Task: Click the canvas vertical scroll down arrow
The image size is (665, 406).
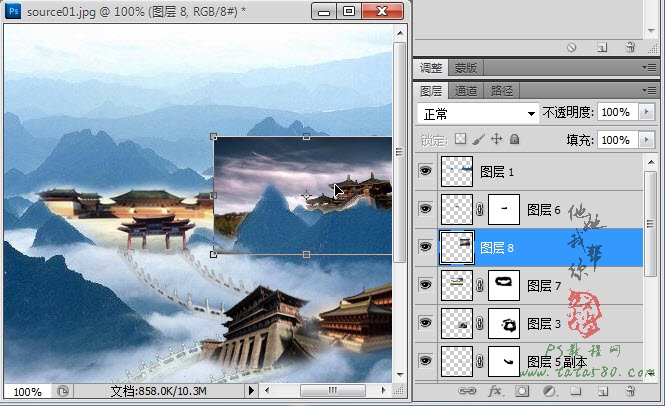Action: [x=400, y=375]
